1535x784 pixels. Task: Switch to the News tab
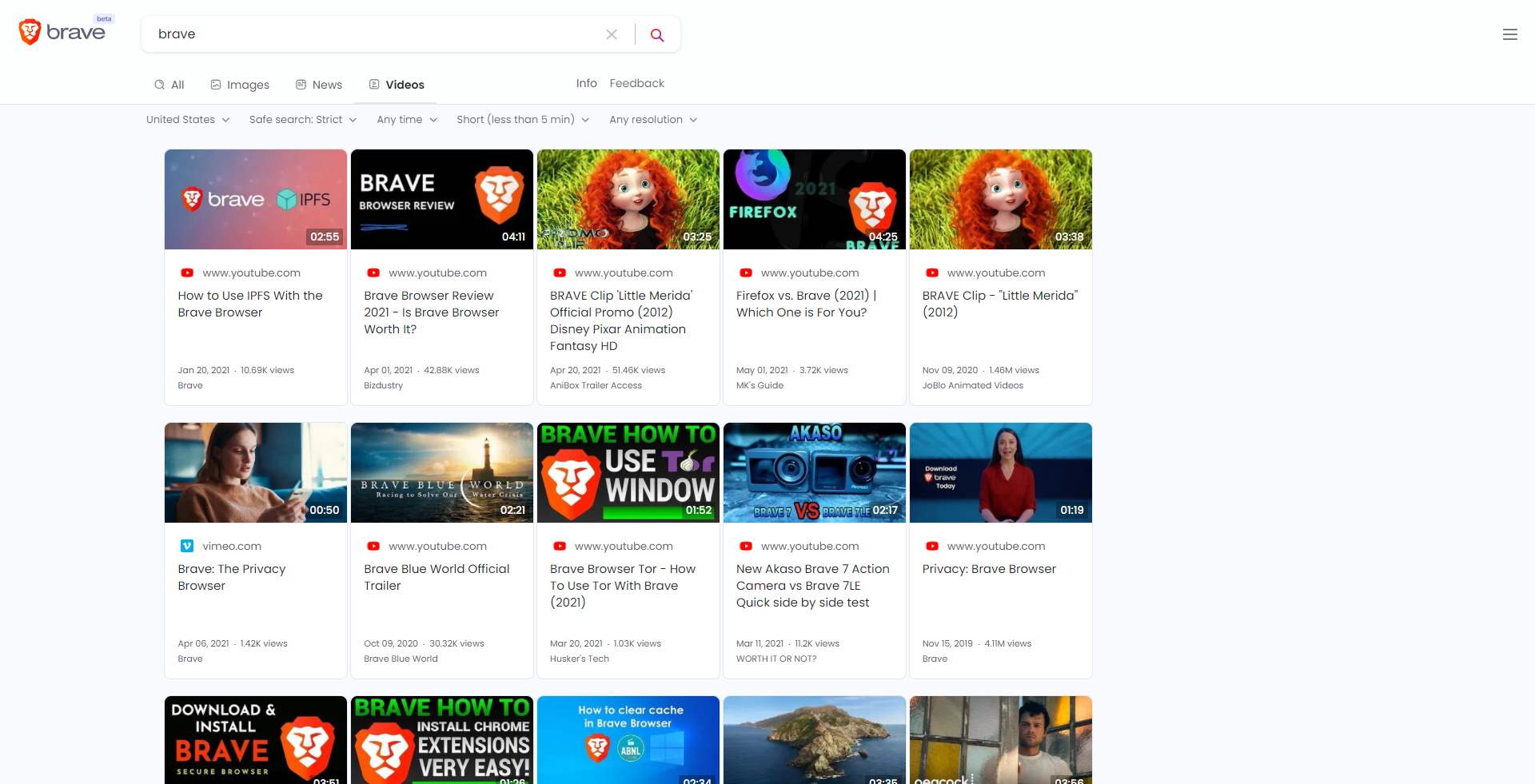(319, 85)
